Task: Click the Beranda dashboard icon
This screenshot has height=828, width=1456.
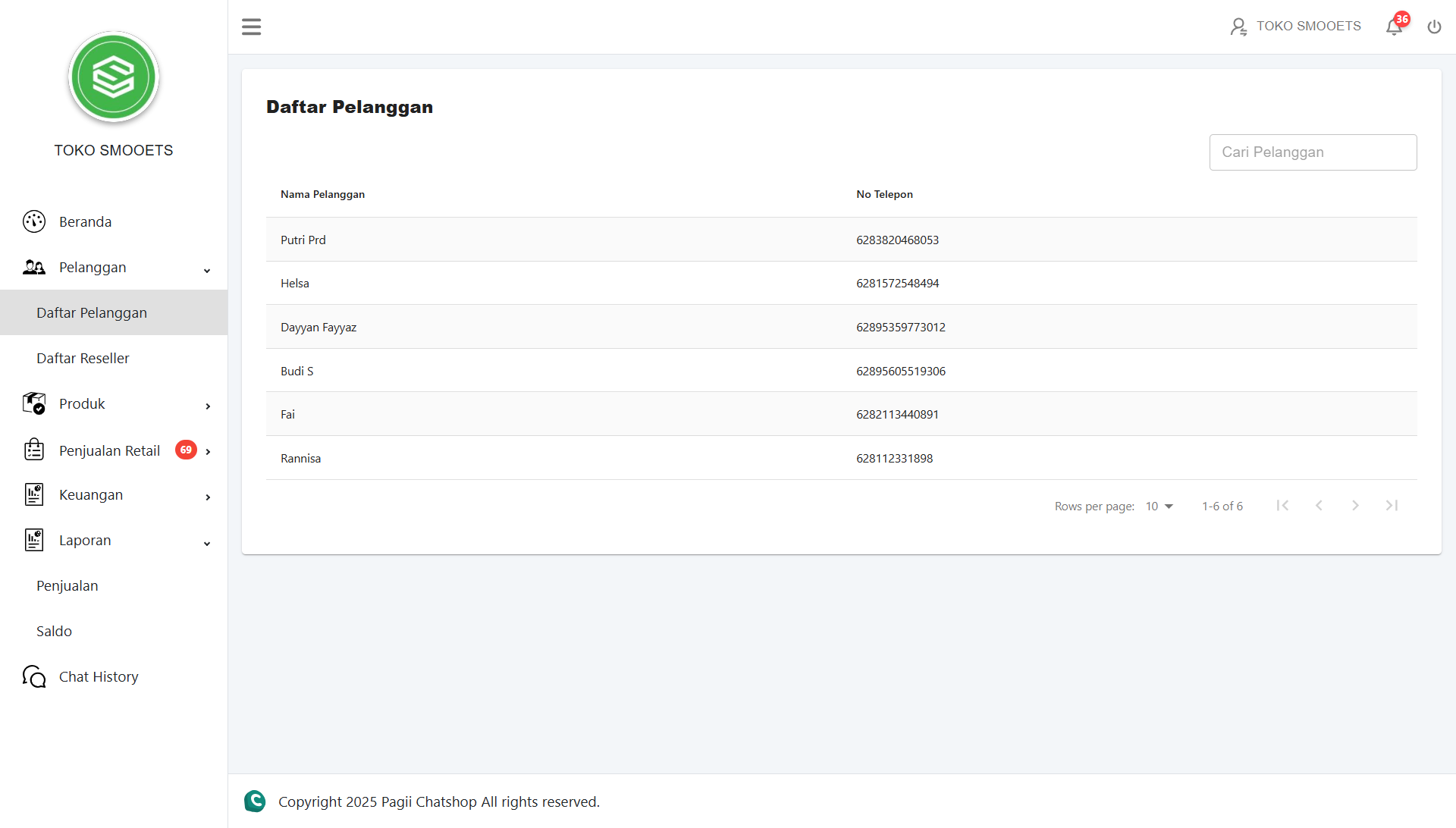Action: (34, 221)
